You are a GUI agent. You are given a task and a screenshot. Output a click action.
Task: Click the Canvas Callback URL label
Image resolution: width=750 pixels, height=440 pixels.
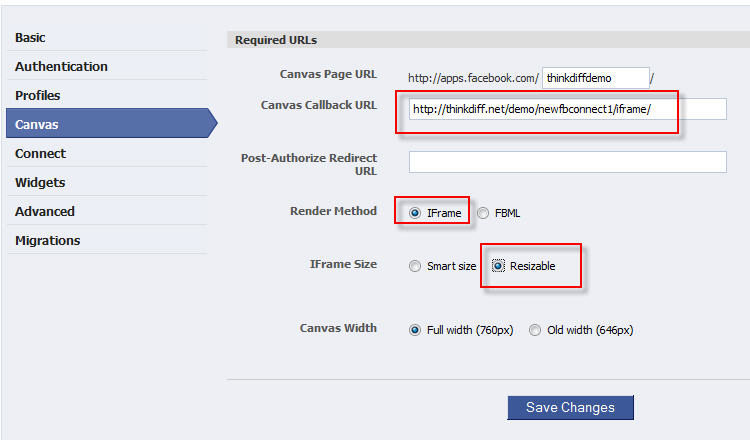pos(319,105)
